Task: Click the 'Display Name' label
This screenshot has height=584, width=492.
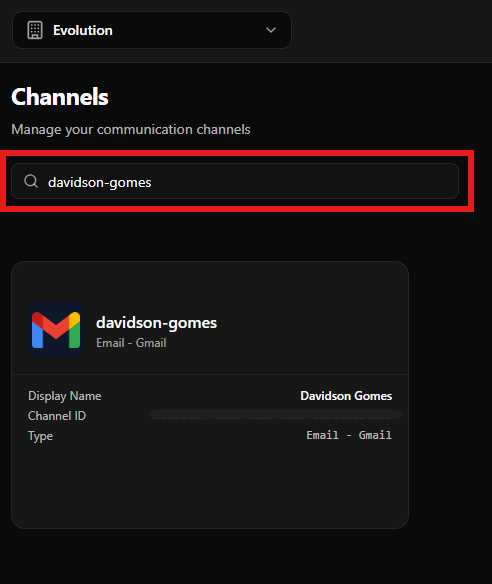Action: point(64,396)
